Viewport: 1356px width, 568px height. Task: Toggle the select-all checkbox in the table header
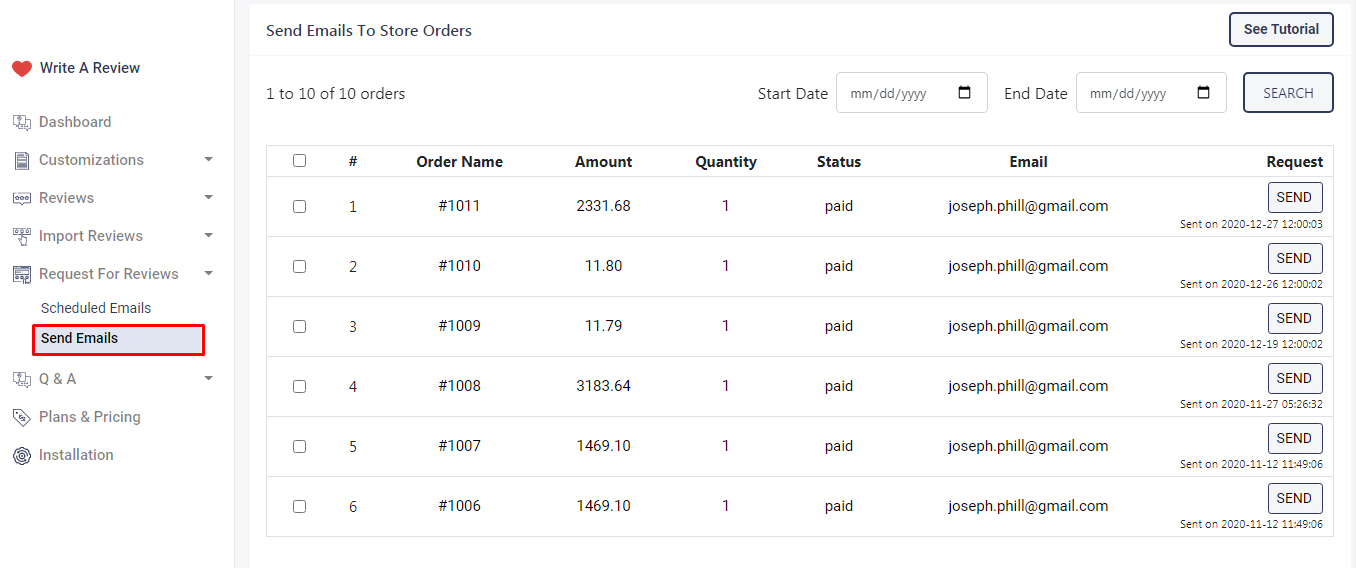[299, 161]
